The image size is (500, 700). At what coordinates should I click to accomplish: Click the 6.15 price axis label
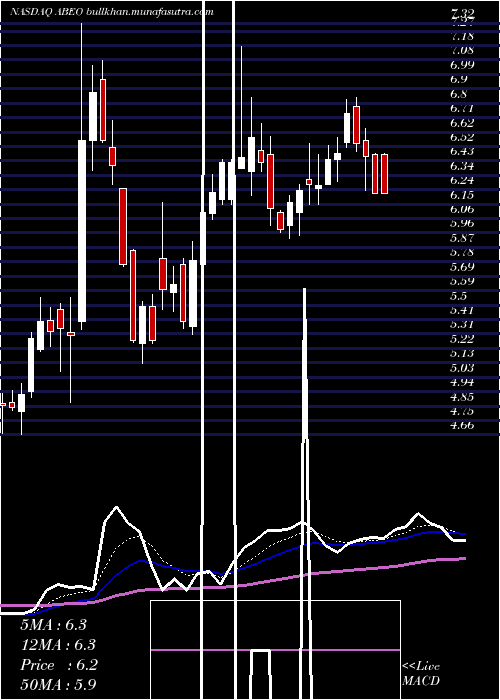coord(462,195)
